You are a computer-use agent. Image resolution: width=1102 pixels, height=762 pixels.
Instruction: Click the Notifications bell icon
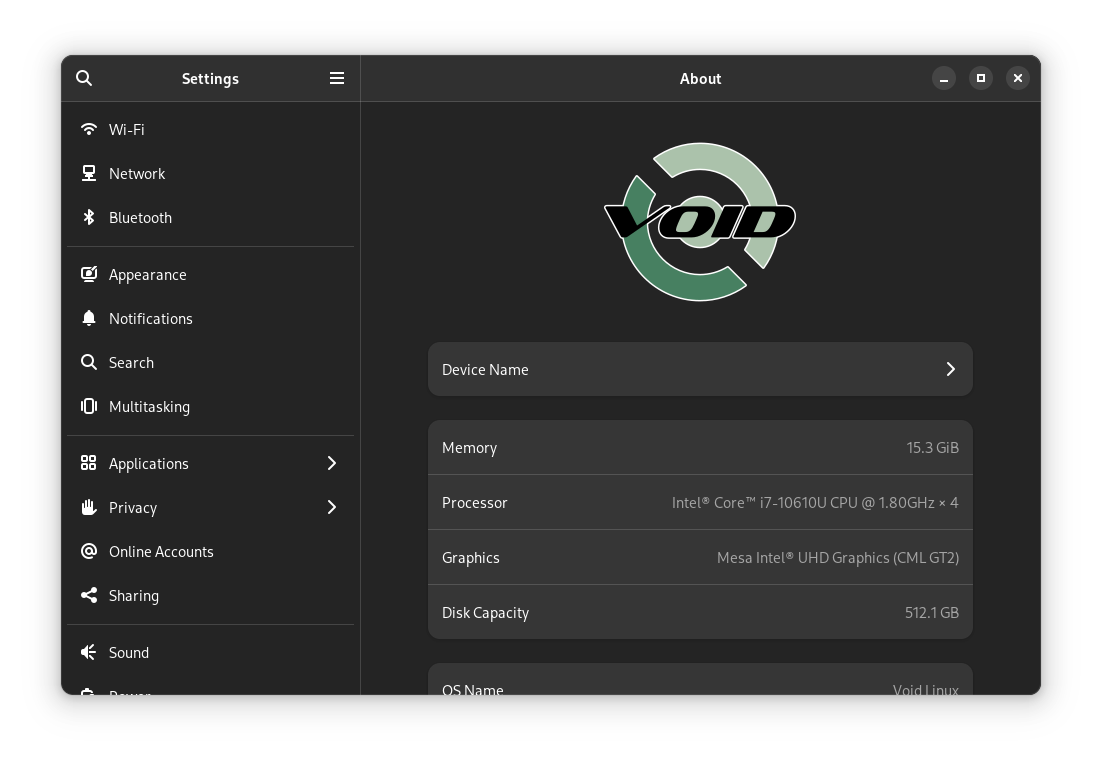[x=89, y=318]
